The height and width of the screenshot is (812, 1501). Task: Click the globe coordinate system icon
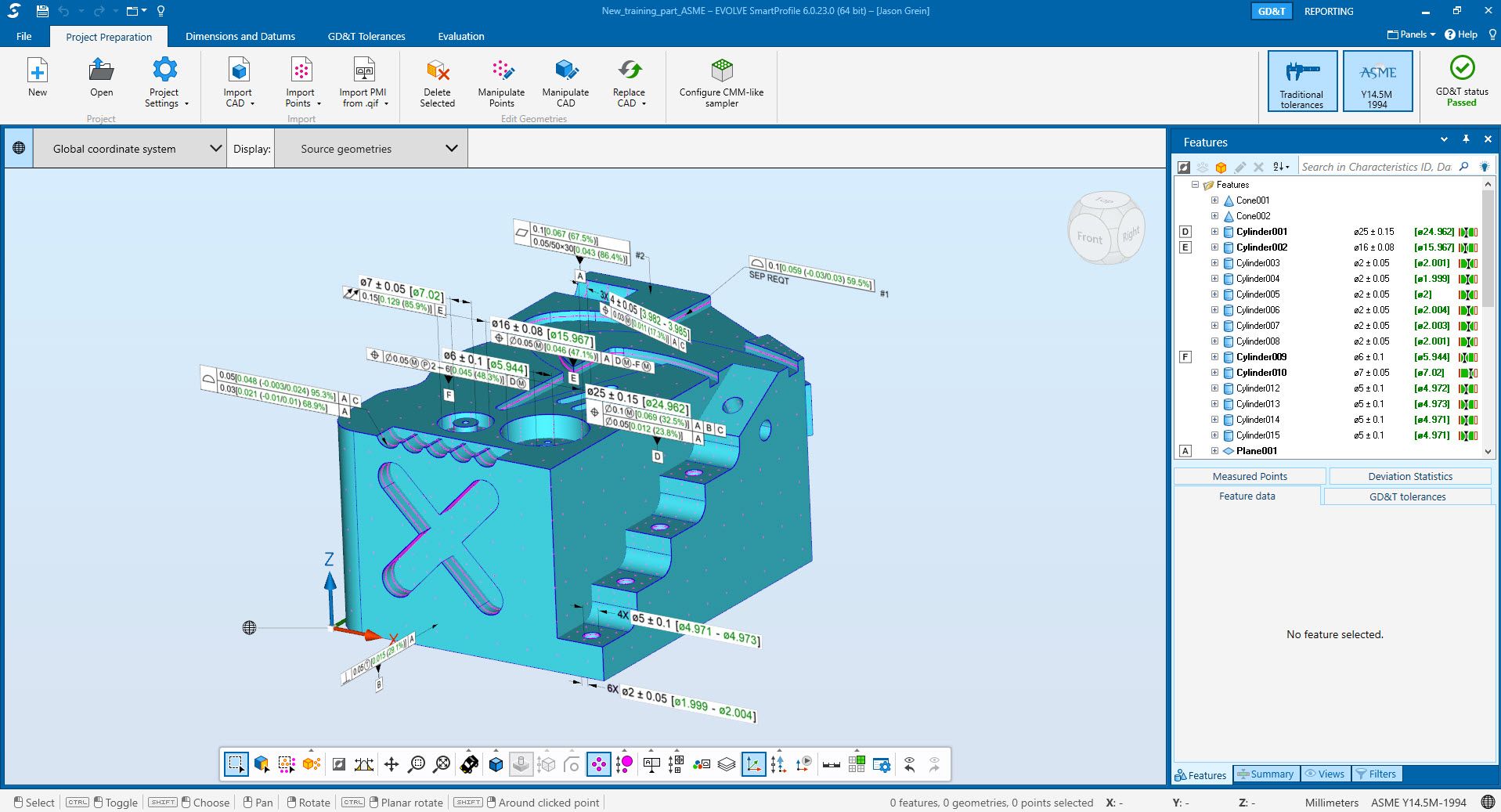point(19,148)
